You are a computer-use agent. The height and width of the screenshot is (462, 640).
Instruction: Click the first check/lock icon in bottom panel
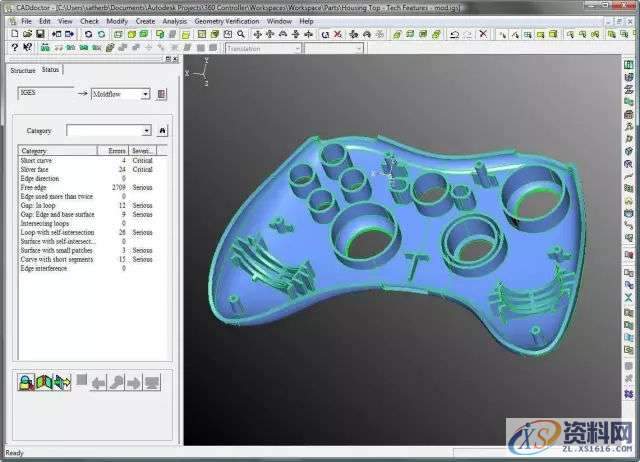[27, 381]
